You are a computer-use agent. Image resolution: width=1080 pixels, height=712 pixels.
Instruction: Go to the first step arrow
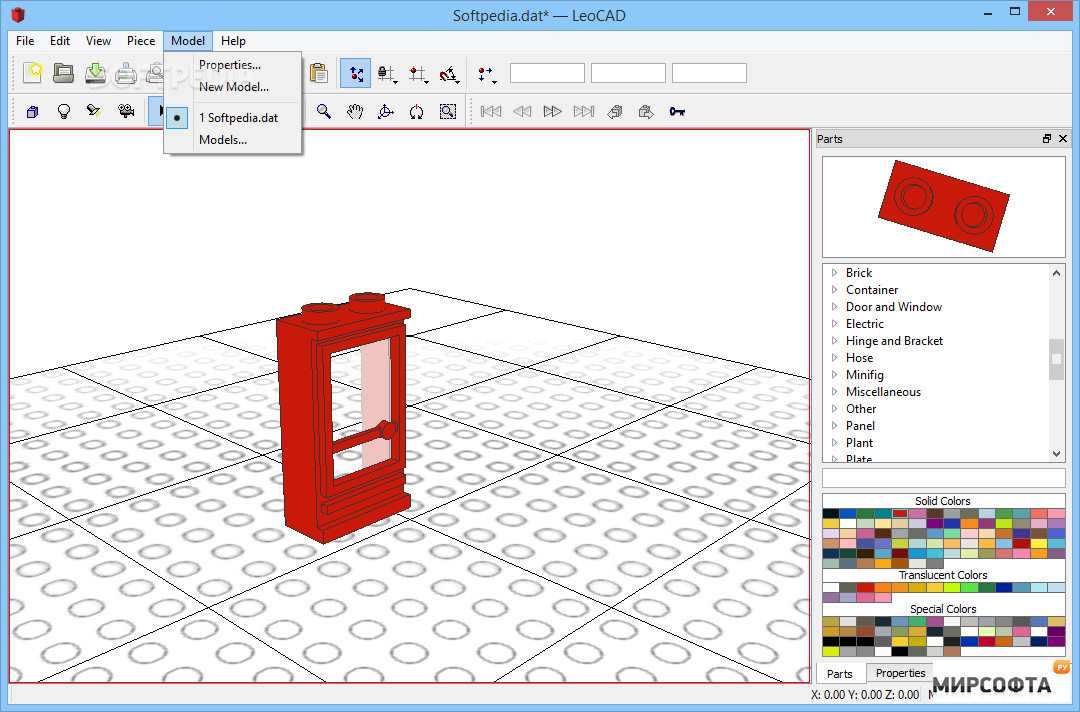click(x=491, y=111)
